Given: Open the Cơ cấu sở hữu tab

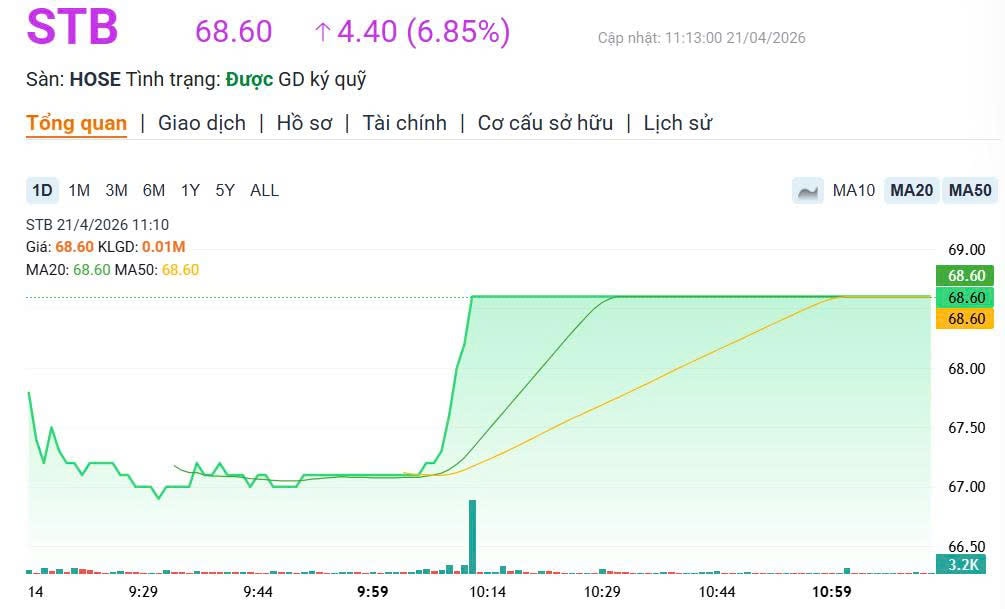Looking at the screenshot, I should coord(545,123).
